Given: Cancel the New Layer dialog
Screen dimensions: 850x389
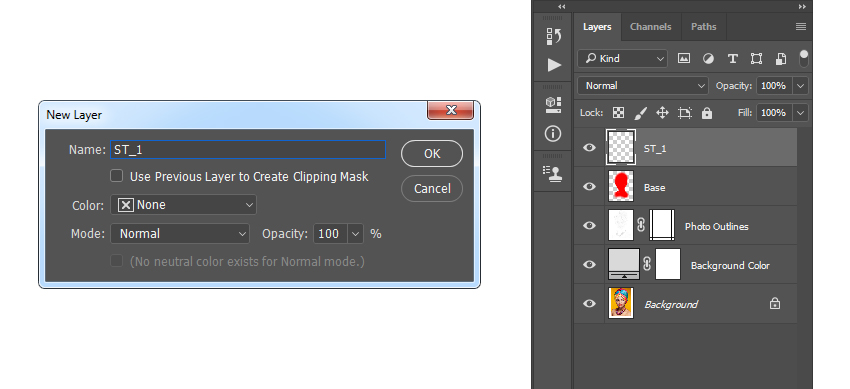Looking at the screenshot, I should pyautogui.click(x=432, y=189).
